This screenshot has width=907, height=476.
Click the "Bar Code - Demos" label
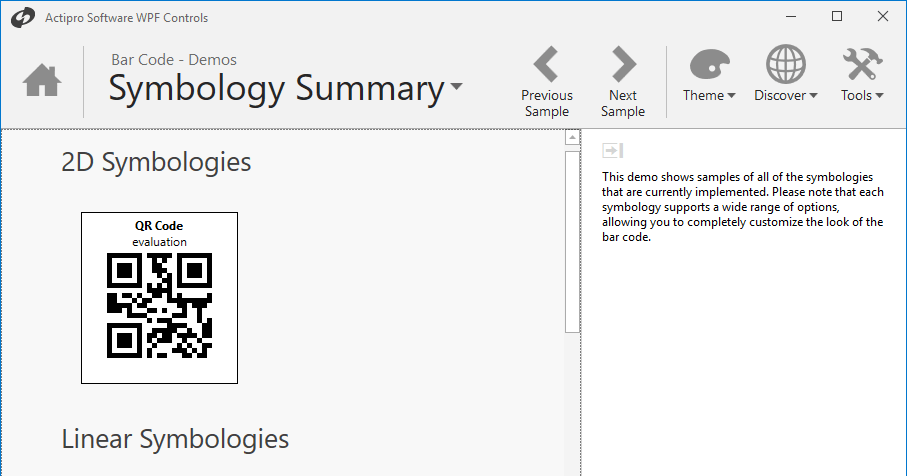[174, 60]
